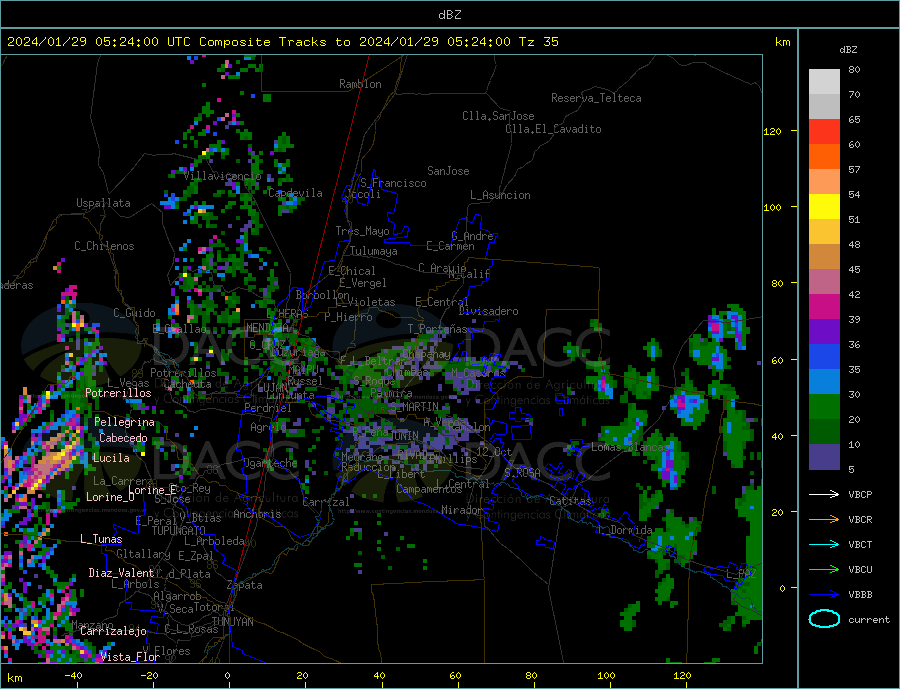
Task: Click the orange VBCR arrow legend symbol
Action: point(824,520)
